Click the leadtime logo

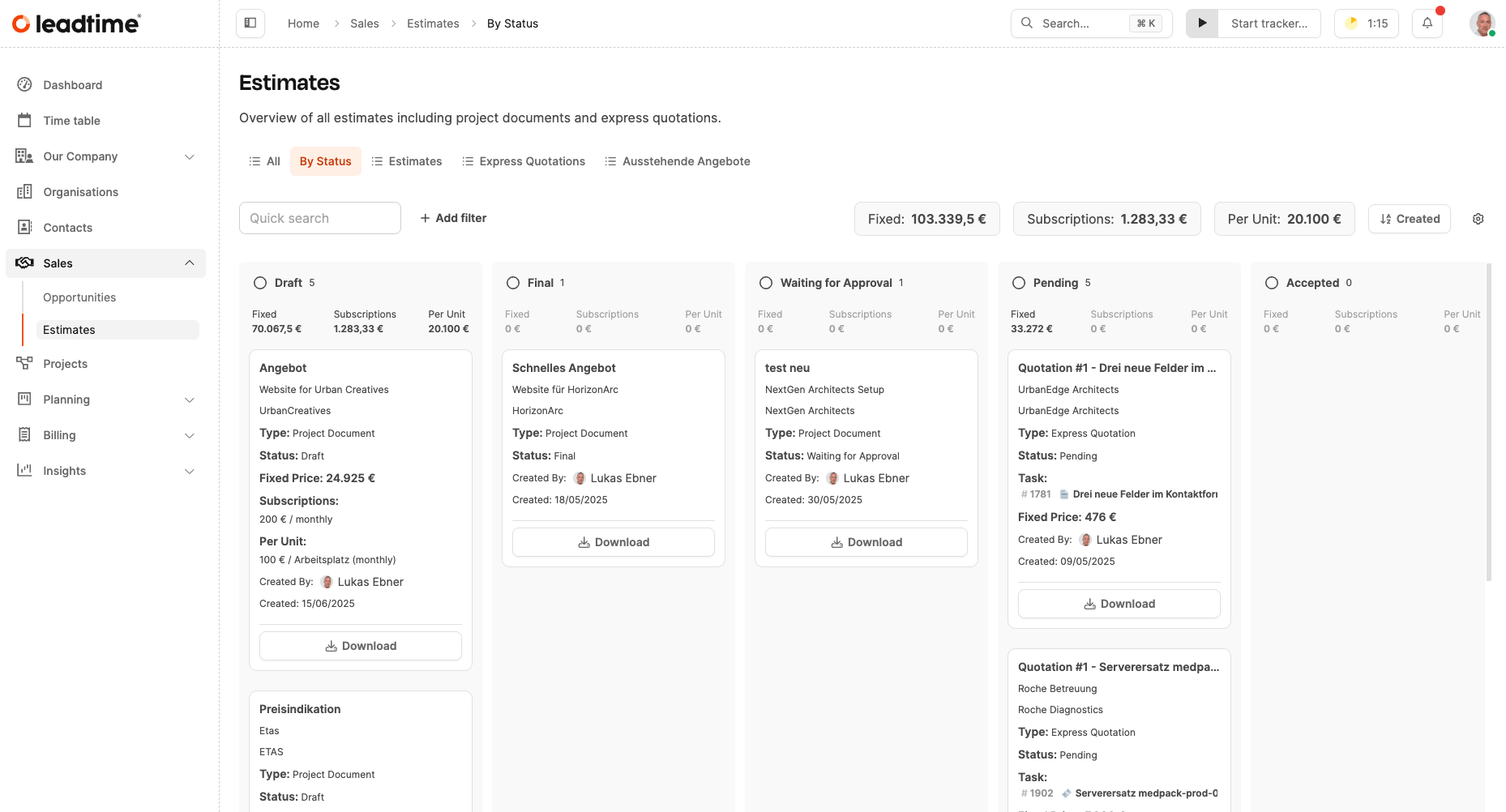coord(76,24)
